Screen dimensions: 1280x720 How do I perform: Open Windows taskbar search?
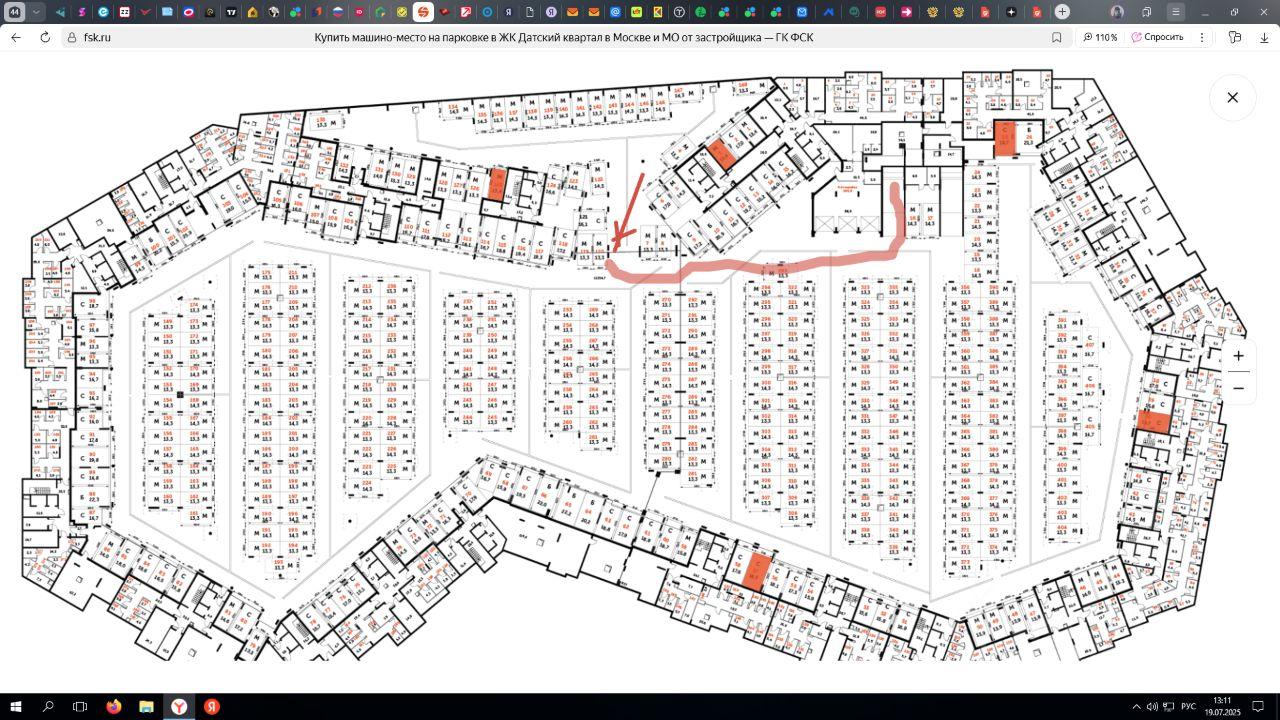point(48,706)
